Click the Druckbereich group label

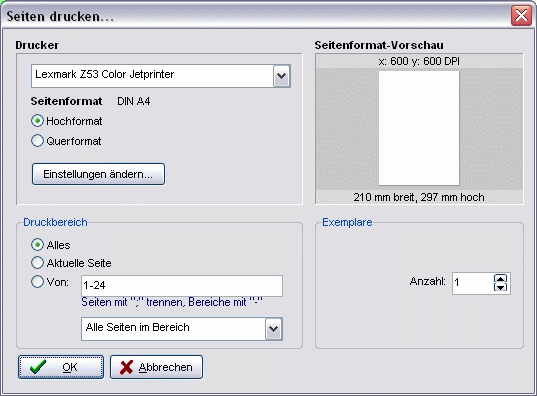pos(55,222)
